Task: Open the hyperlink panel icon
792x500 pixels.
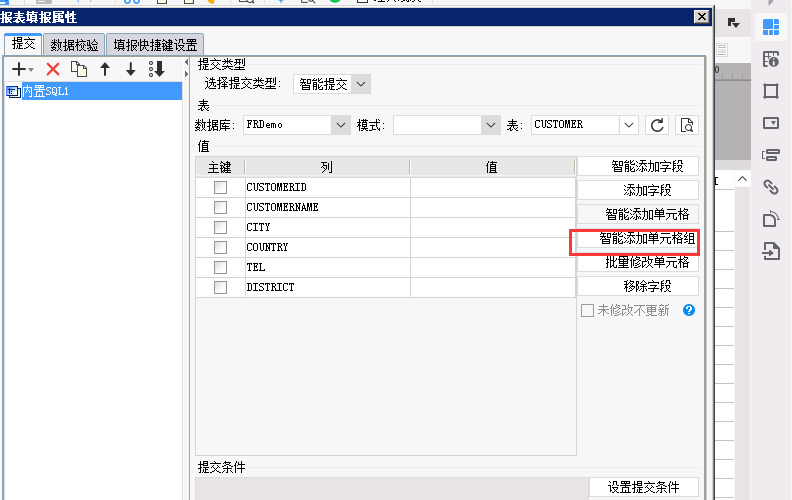Action: [x=771, y=187]
